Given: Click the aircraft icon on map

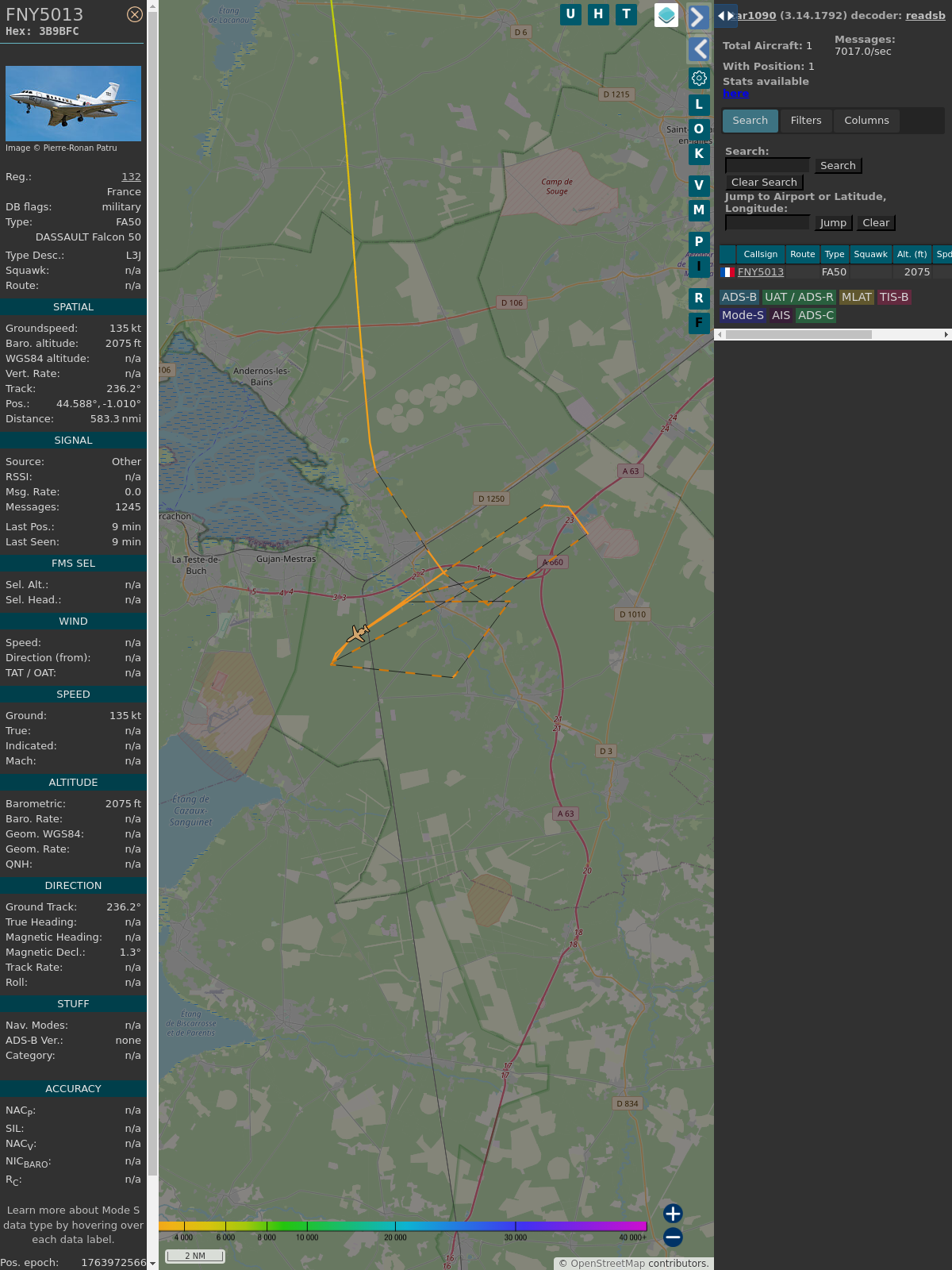Looking at the screenshot, I should pos(359,633).
